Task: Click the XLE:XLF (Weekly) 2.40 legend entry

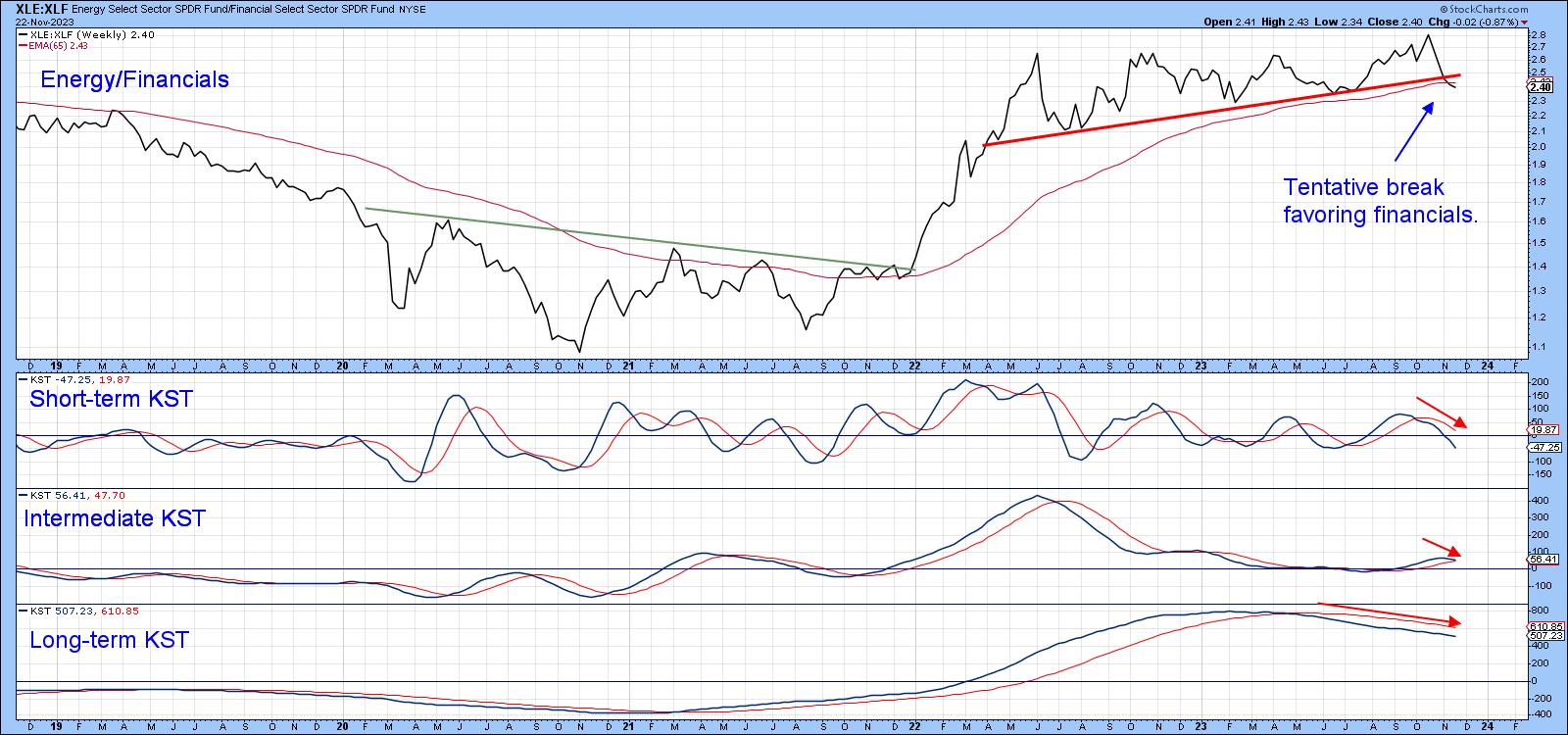Action: [x=86, y=34]
